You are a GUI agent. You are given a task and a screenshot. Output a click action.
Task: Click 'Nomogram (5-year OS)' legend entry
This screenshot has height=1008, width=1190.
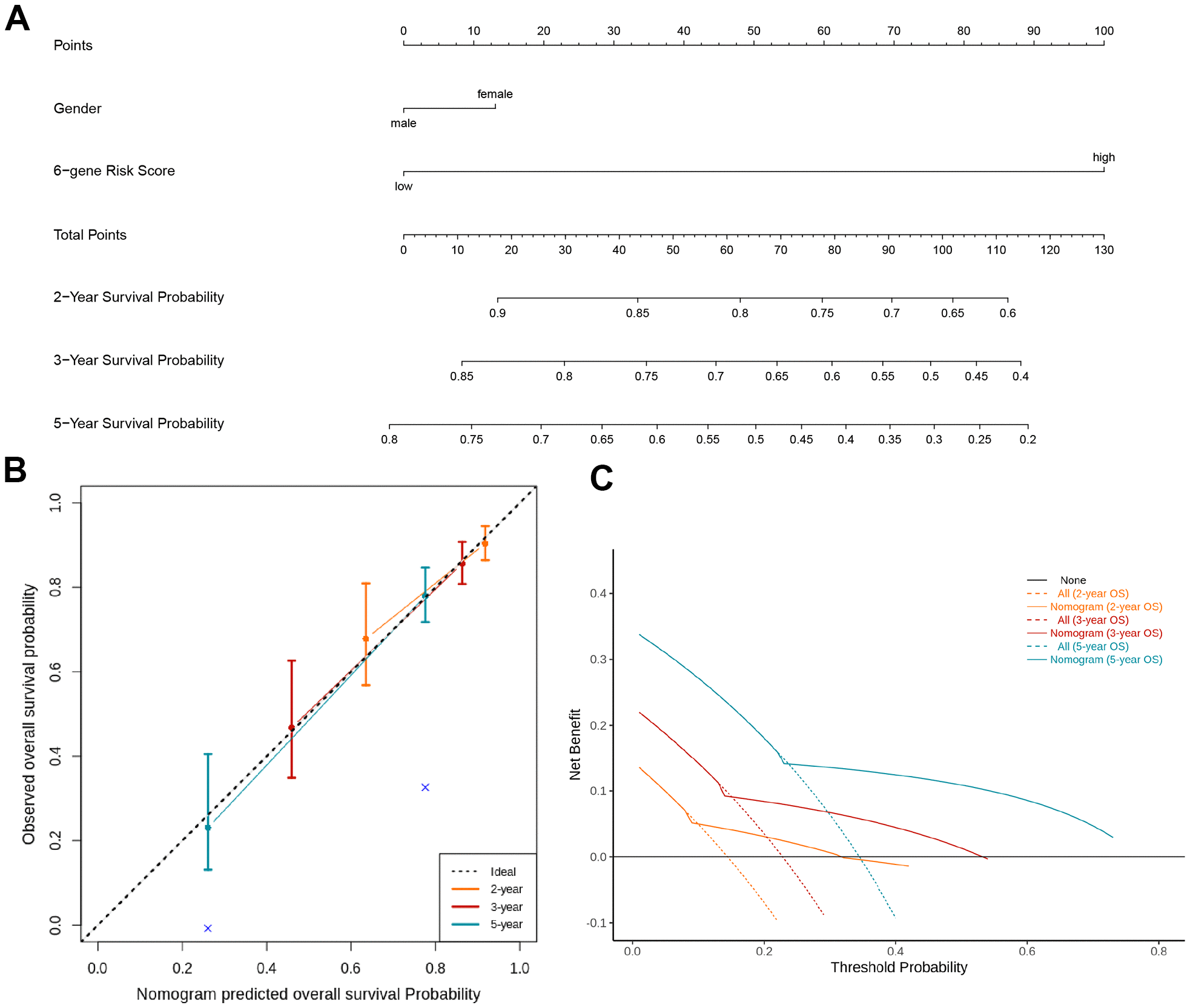(x=1106, y=660)
